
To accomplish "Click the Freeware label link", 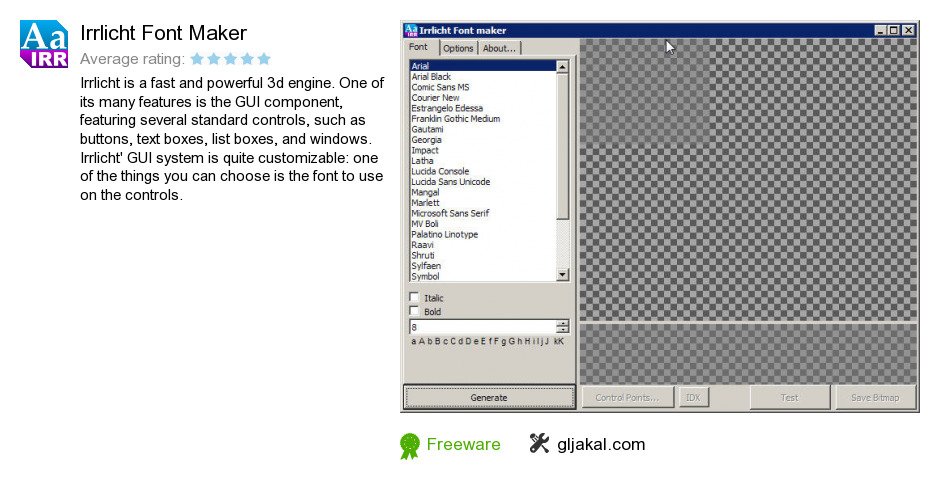I will coord(463,444).
